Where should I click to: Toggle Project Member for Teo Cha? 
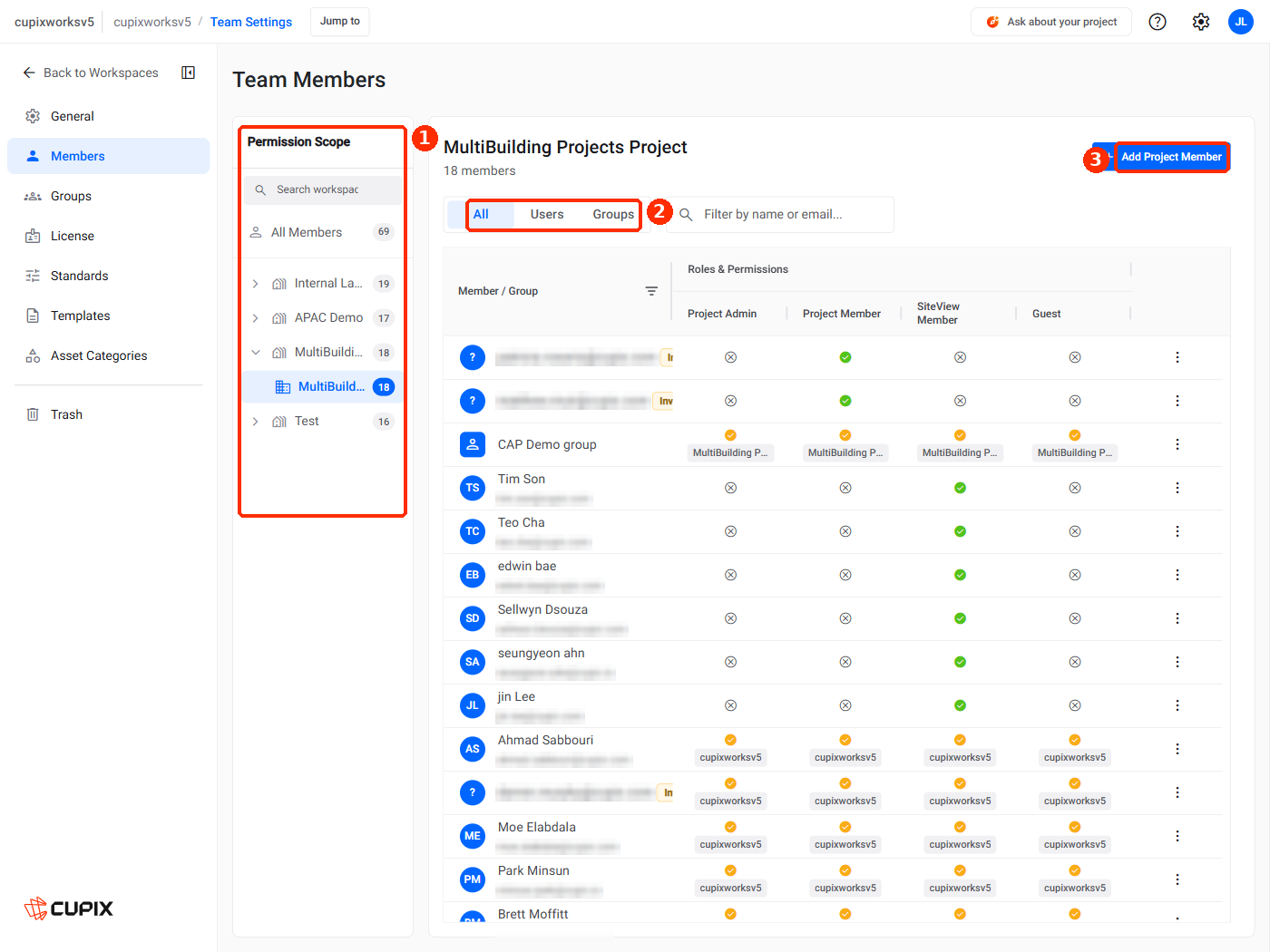[845, 531]
